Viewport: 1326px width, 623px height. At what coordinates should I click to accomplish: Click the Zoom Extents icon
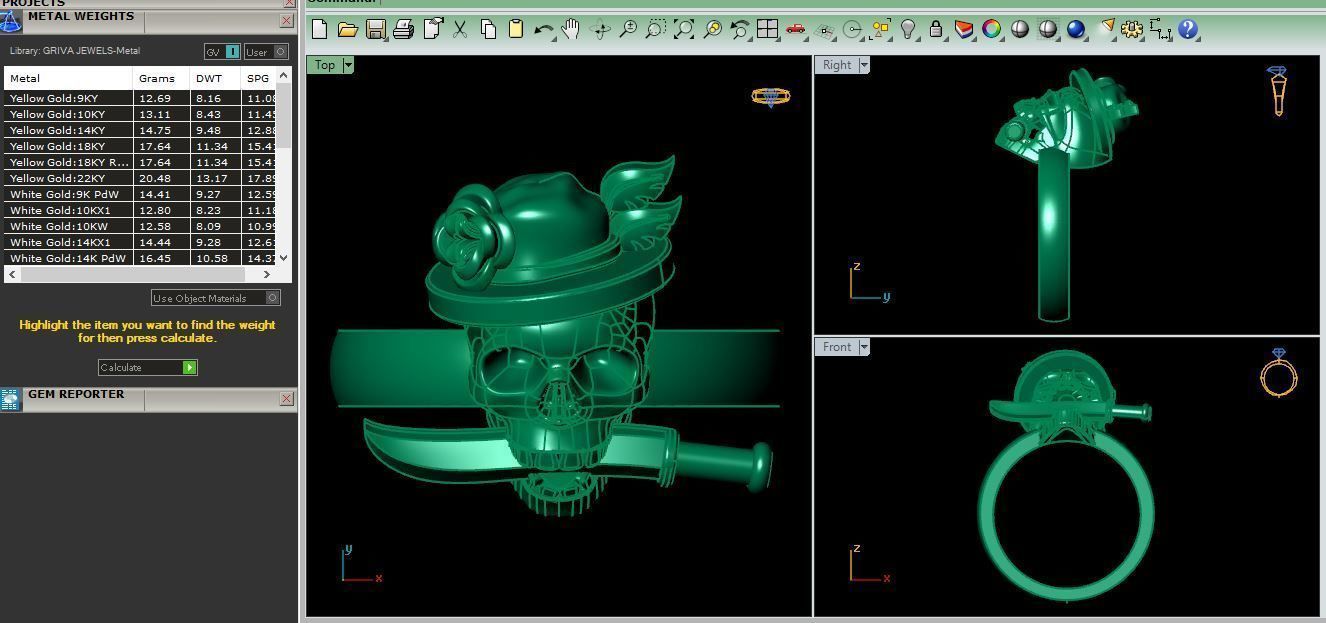(684, 29)
